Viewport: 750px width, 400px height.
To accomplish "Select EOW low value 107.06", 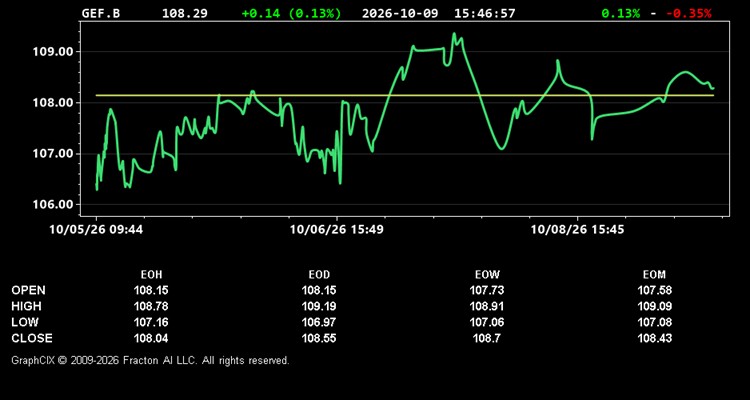I will [x=487, y=322].
